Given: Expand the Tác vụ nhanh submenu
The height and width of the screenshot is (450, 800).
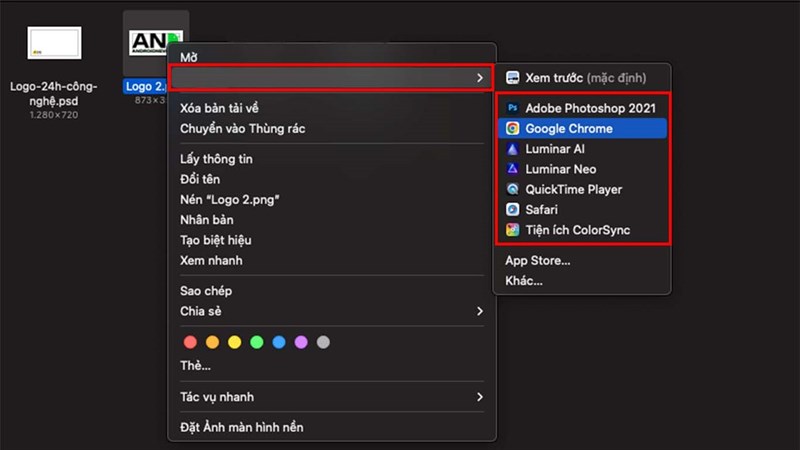Looking at the screenshot, I should coord(480,397).
